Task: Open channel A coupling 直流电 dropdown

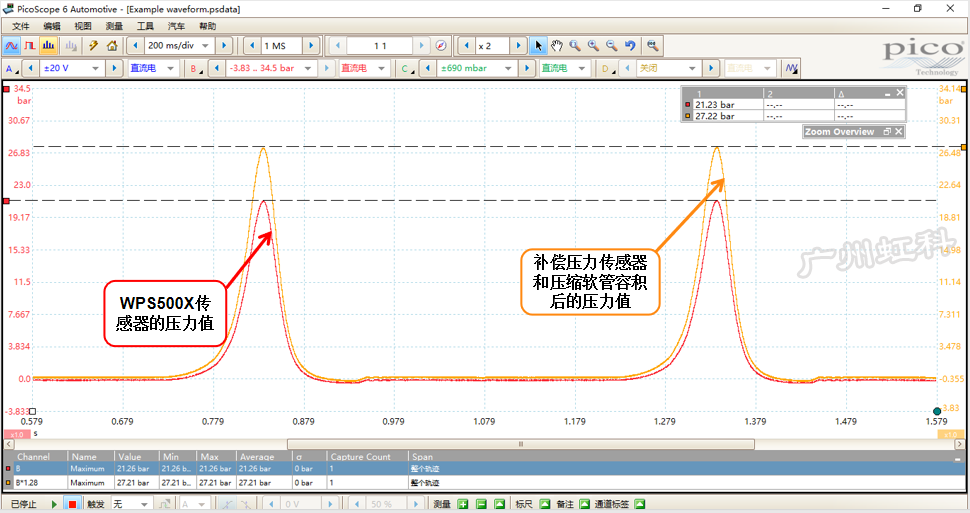Action: [x=170, y=68]
